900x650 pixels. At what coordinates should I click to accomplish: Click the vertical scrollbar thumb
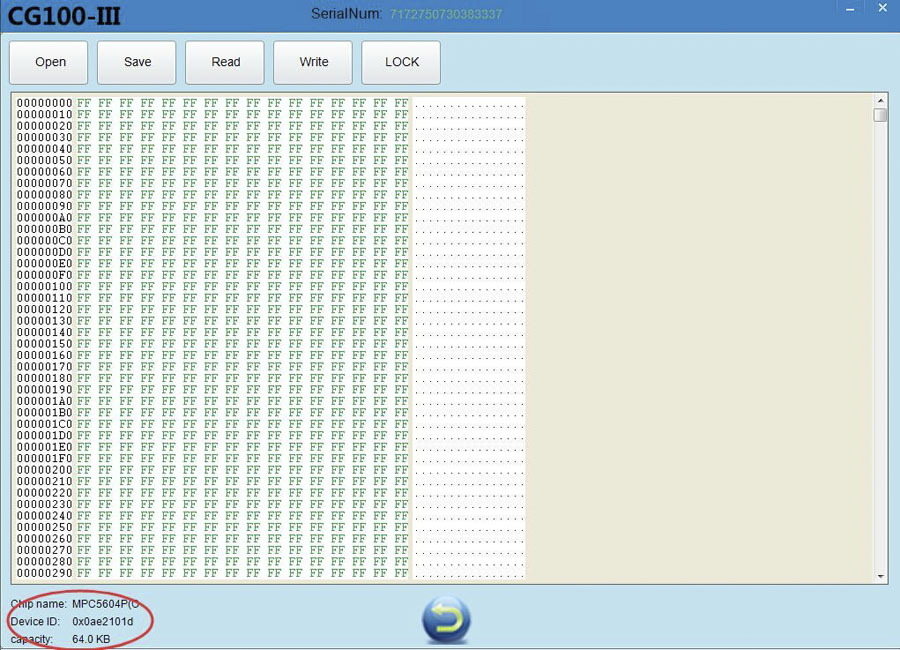[880, 115]
